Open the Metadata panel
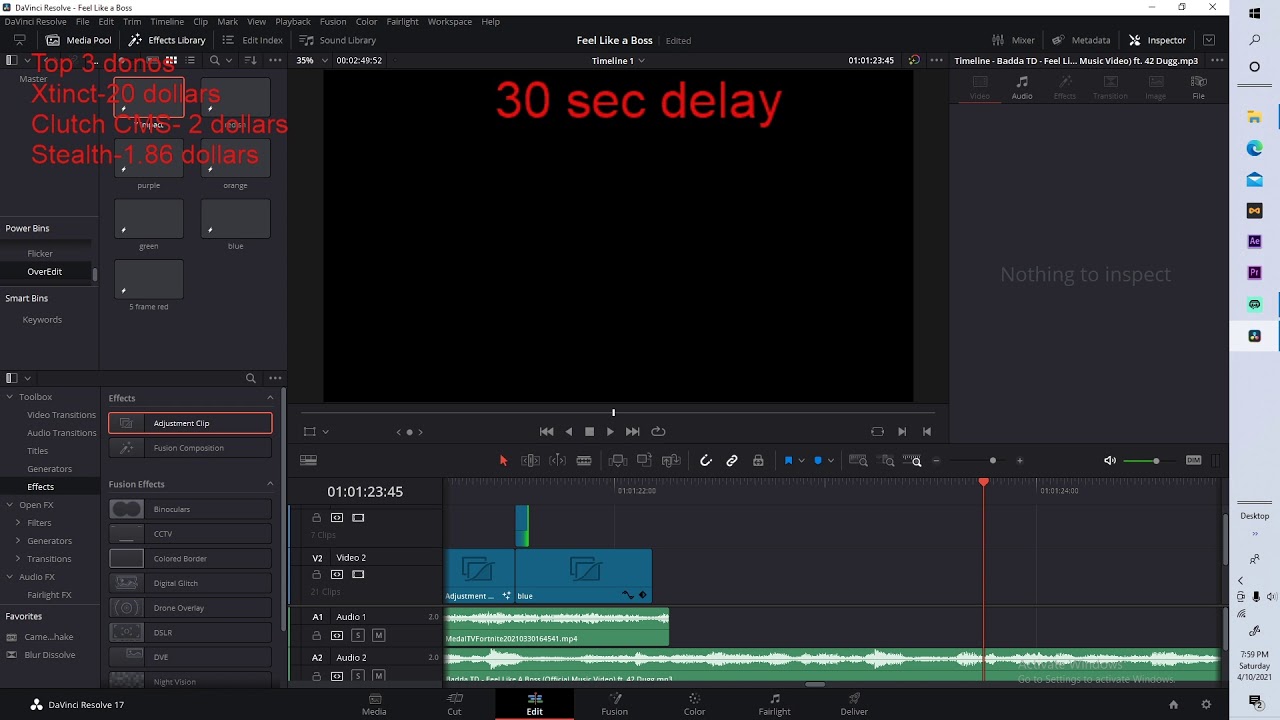 tap(1081, 40)
